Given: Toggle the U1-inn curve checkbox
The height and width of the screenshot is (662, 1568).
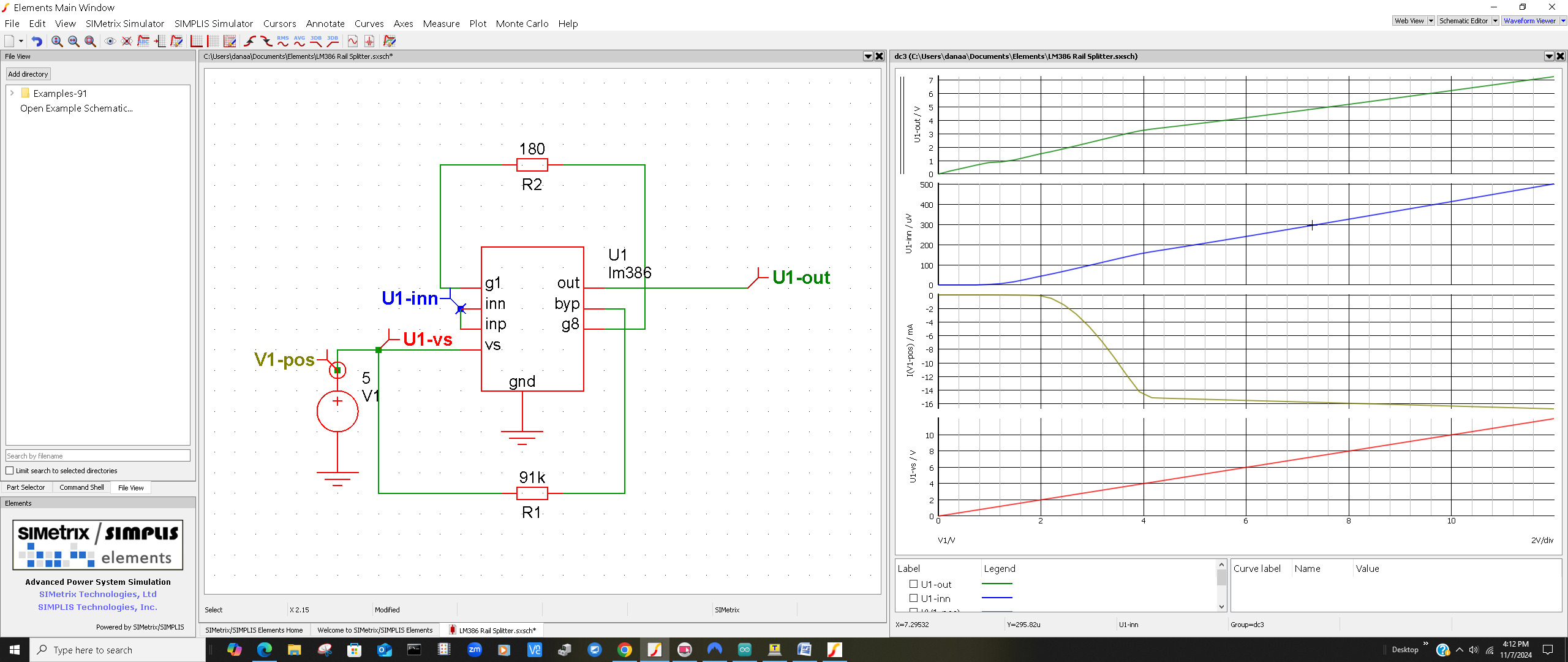Looking at the screenshot, I should (x=913, y=598).
